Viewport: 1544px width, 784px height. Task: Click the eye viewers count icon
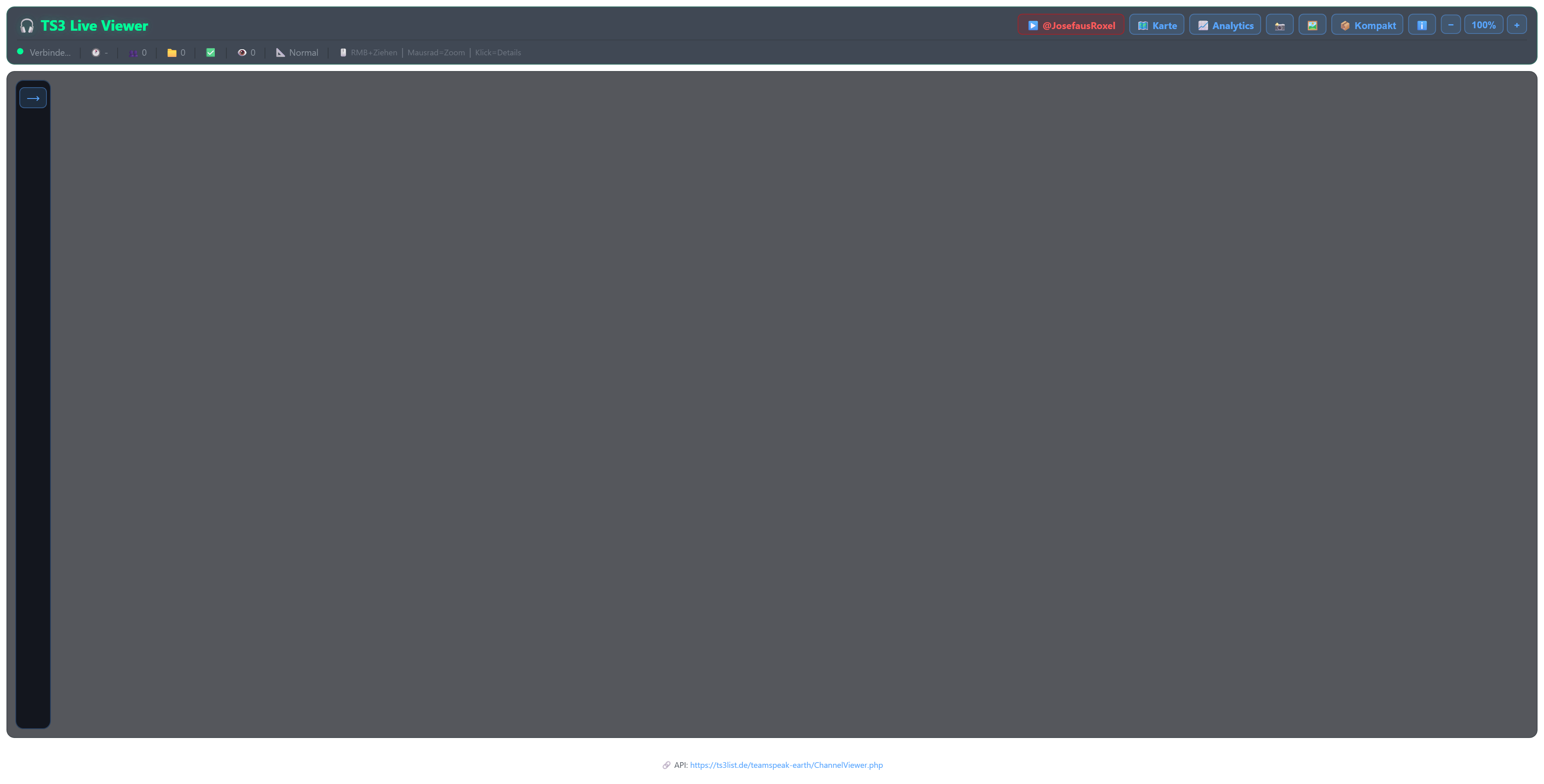click(x=241, y=53)
